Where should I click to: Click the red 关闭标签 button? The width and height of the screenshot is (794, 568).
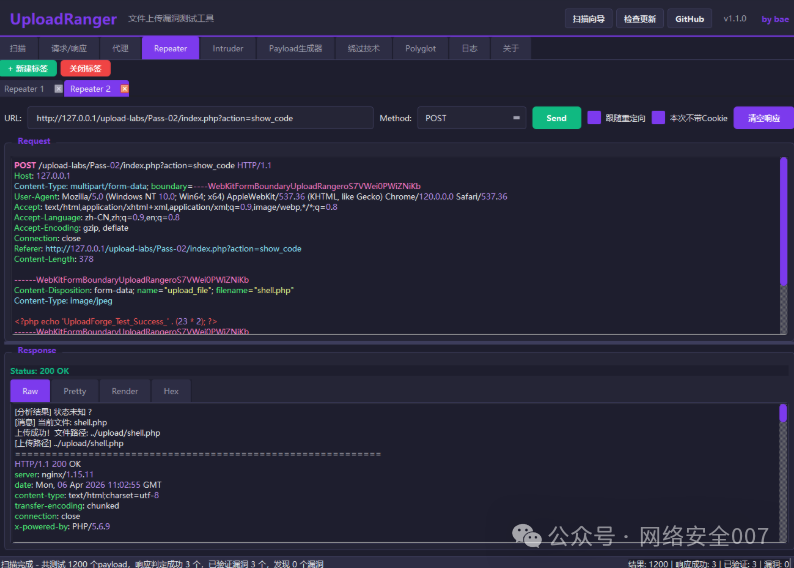pyautogui.click(x=86, y=68)
